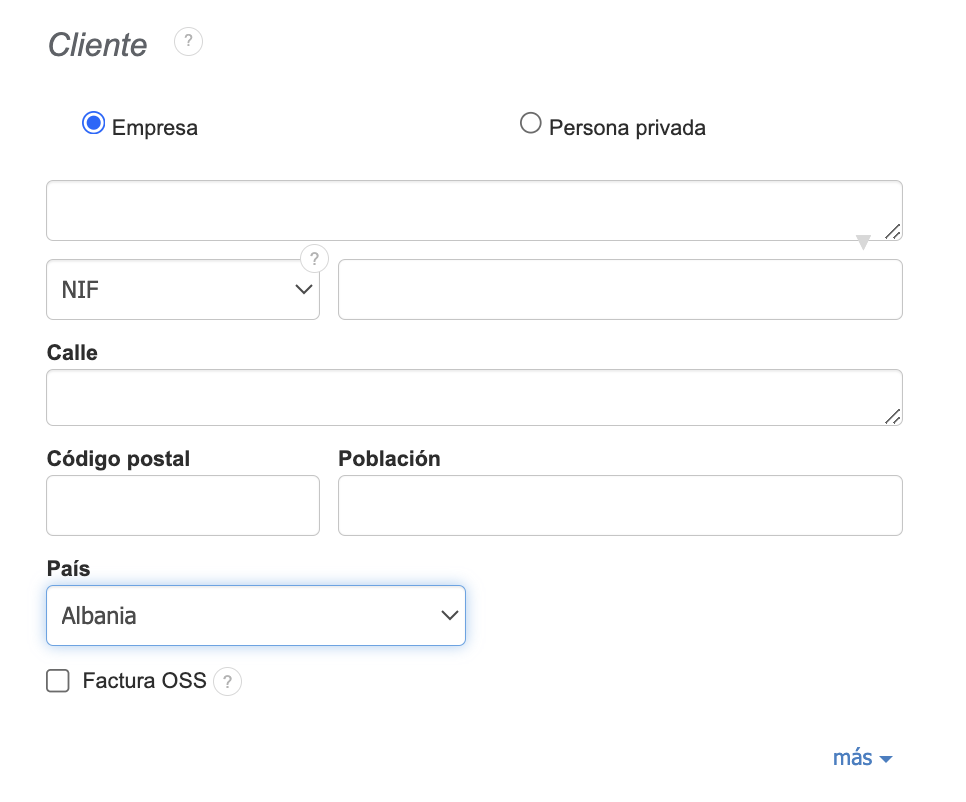Expand the más section
This screenshot has width=966, height=802.
tap(885, 759)
